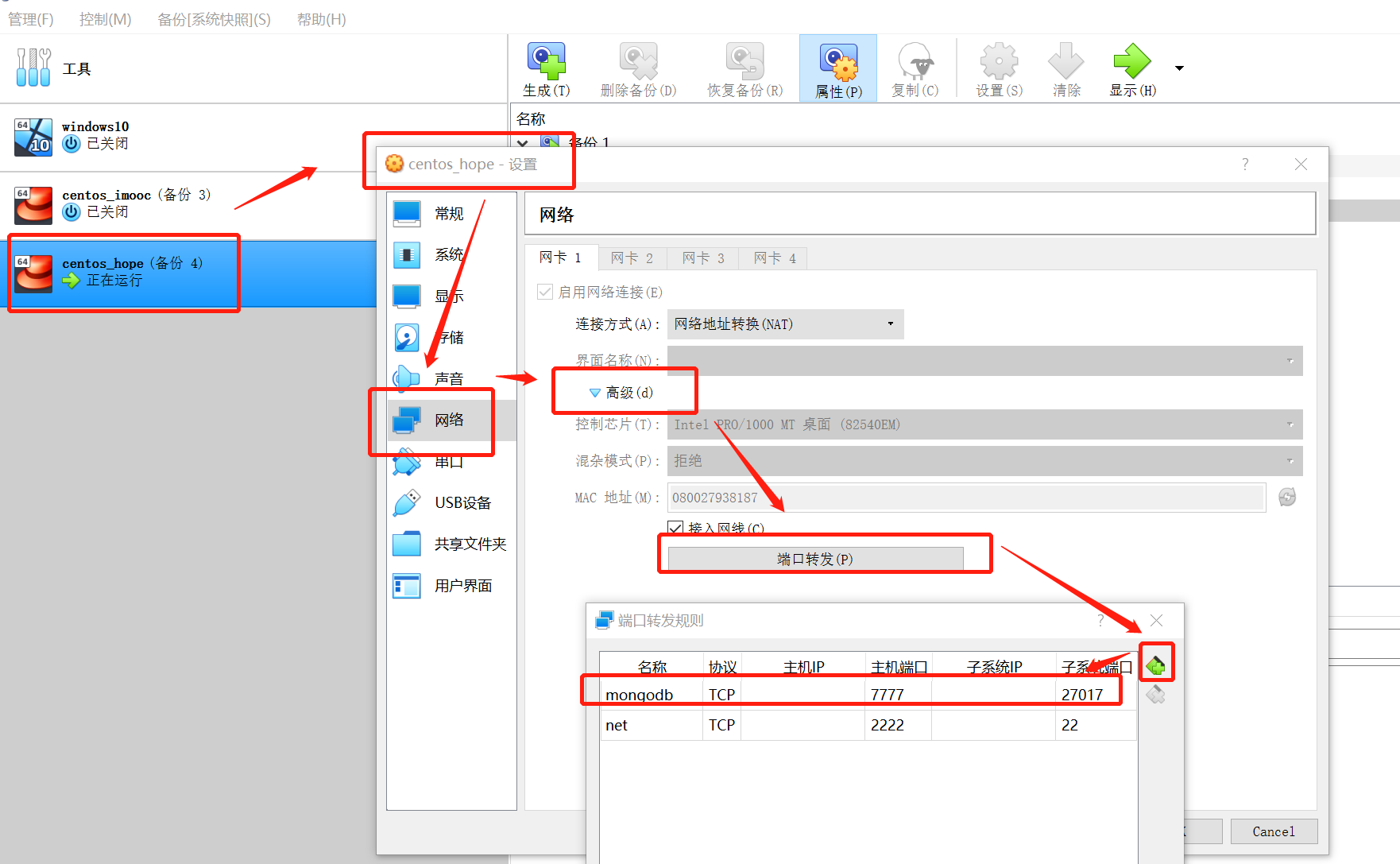Select the 共享文件夹 settings category
The image size is (1400, 864).
(469, 544)
